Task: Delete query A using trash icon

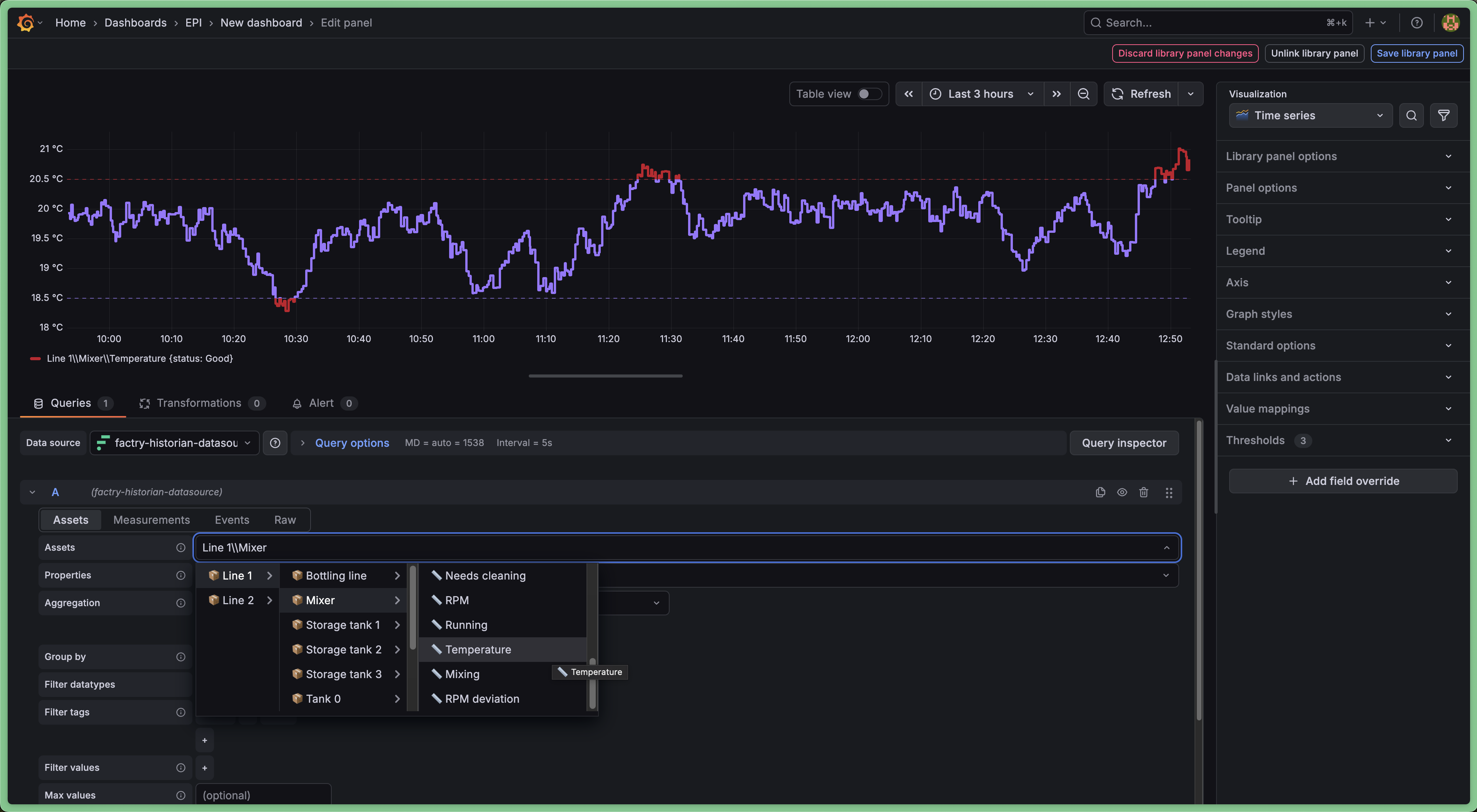Action: tap(1143, 492)
